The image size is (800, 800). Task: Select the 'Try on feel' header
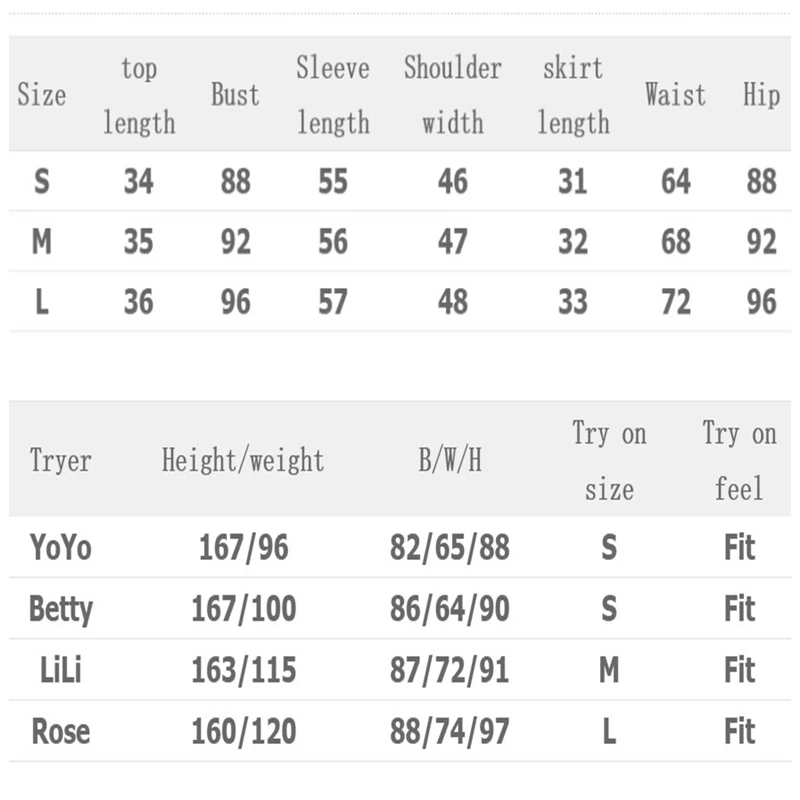click(739, 460)
